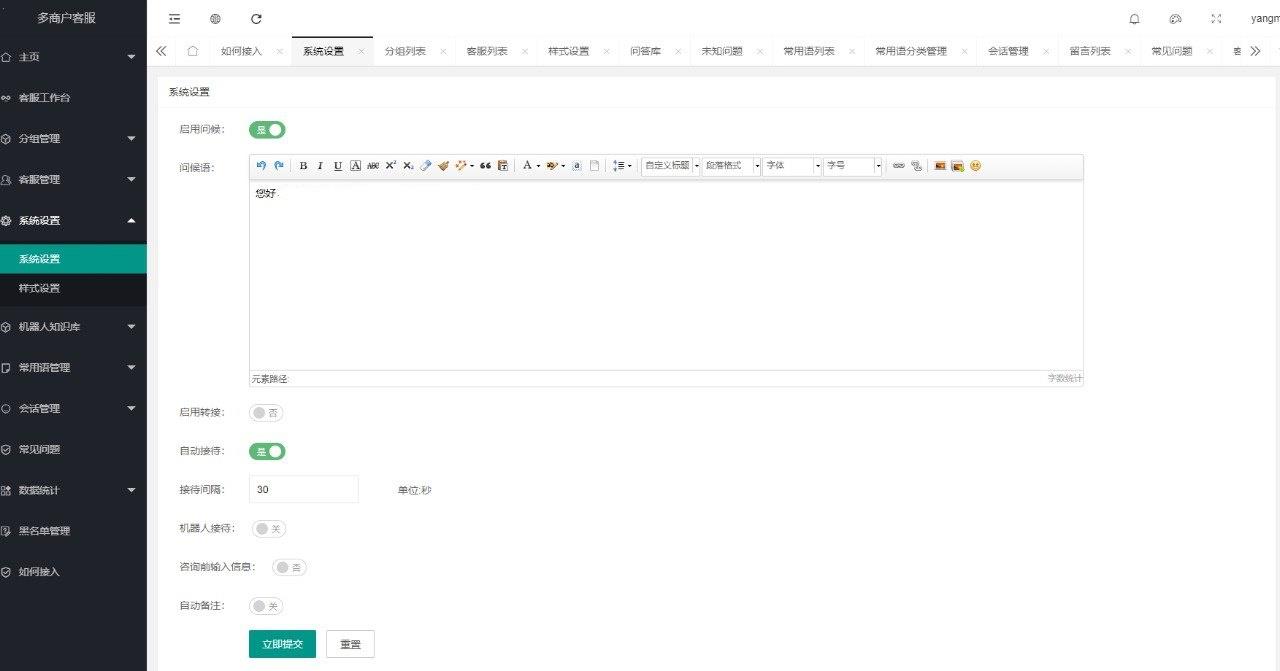Open the 字号 font size dropdown
The height and width of the screenshot is (671, 1280).
coord(852,166)
